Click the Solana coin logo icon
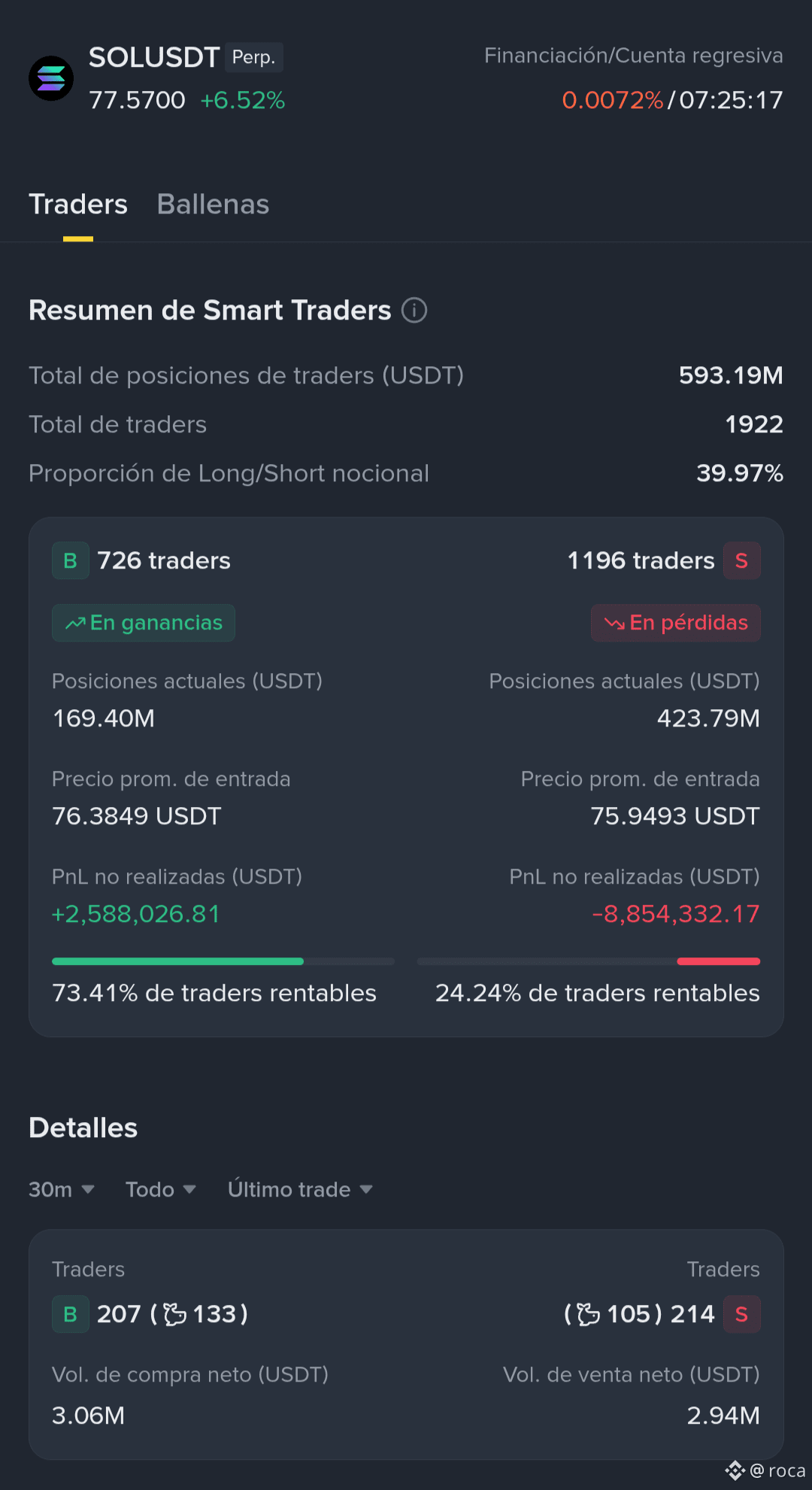This screenshot has height=1490, width=812. [x=51, y=78]
